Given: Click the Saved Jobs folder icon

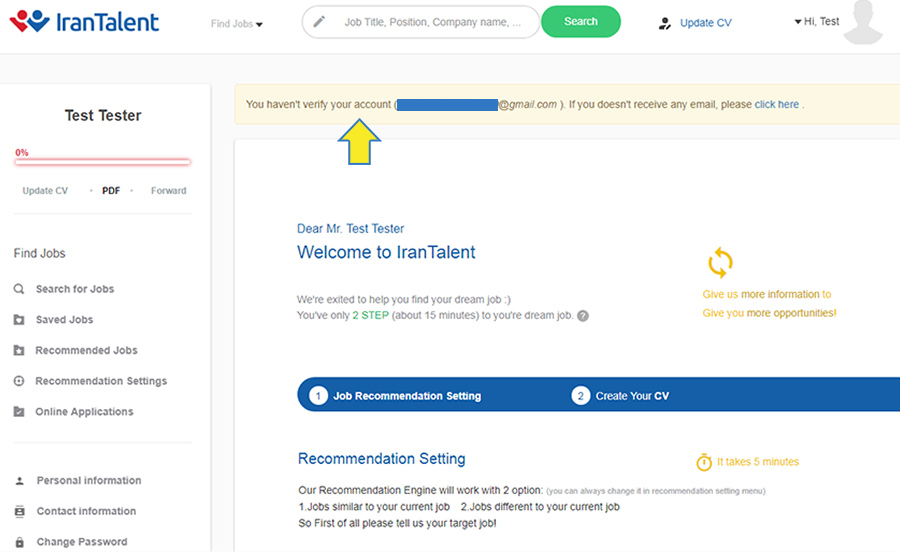Looking at the screenshot, I should tap(19, 320).
